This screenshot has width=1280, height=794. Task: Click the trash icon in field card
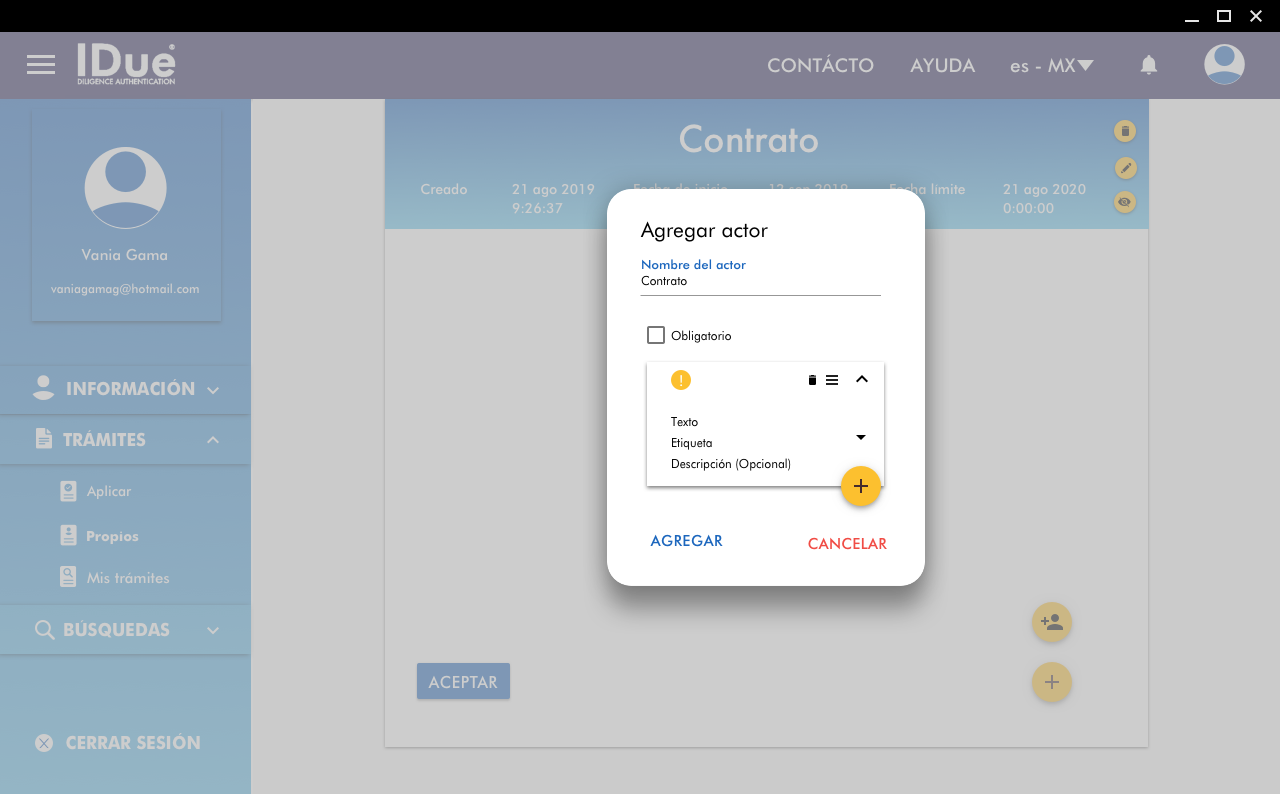click(x=812, y=380)
